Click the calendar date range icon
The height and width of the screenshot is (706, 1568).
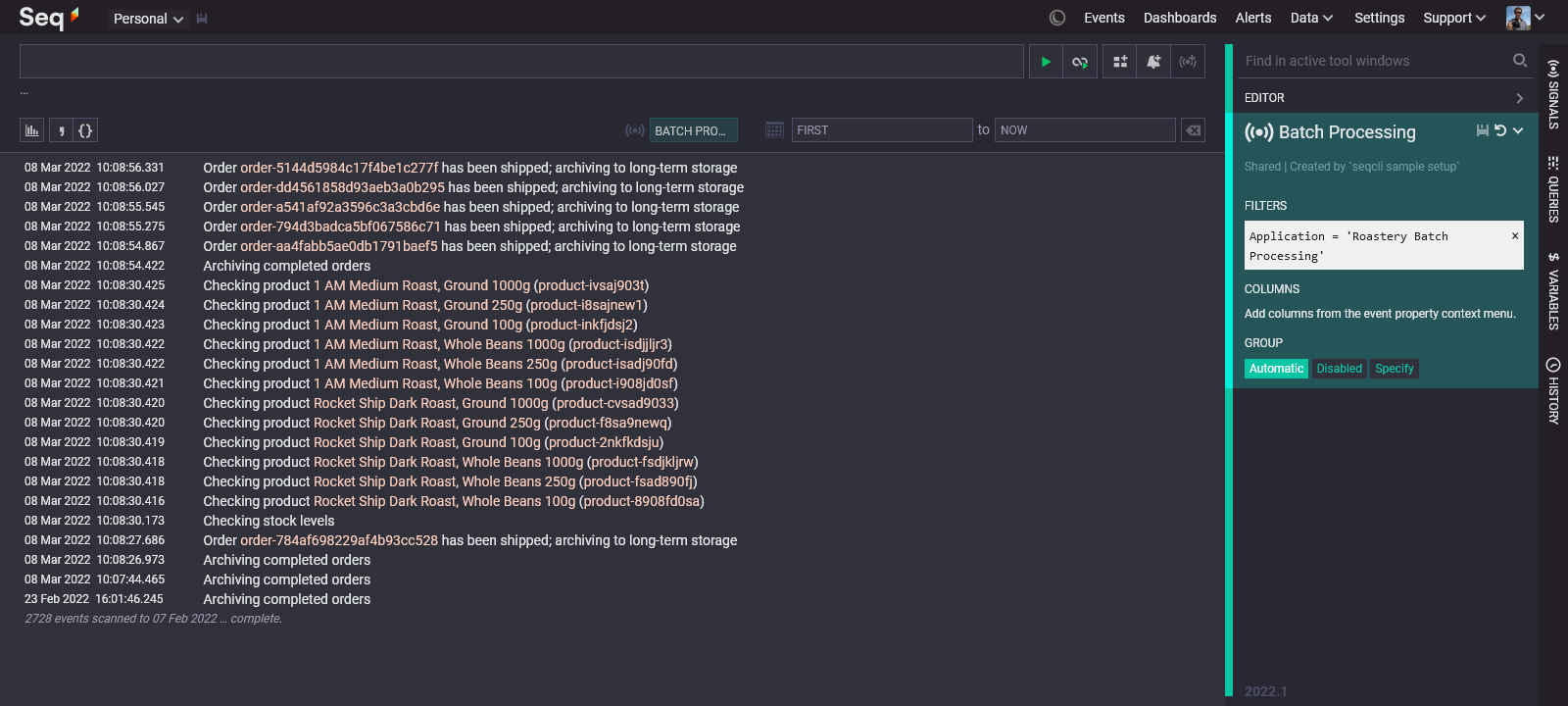(x=774, y=130)
